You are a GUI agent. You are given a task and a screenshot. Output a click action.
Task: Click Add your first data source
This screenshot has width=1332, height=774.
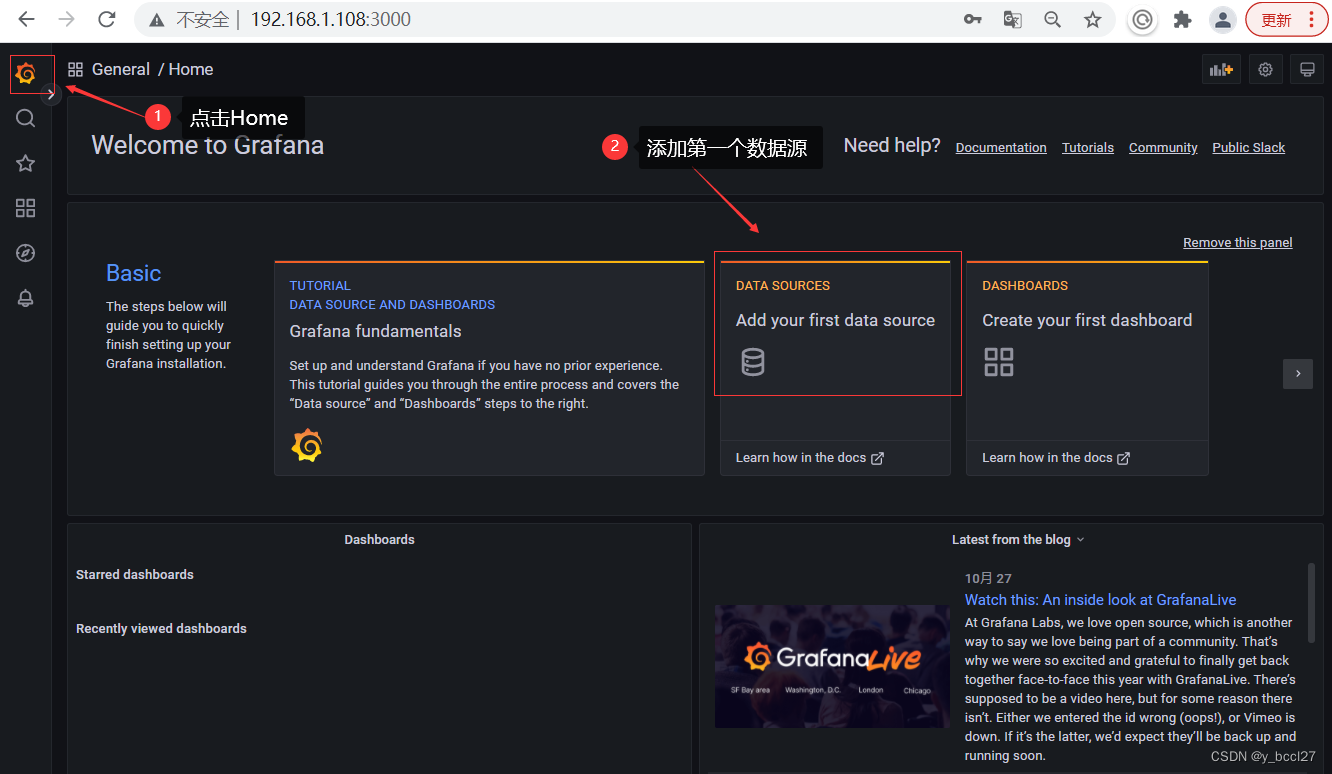(x=835, y=320)
